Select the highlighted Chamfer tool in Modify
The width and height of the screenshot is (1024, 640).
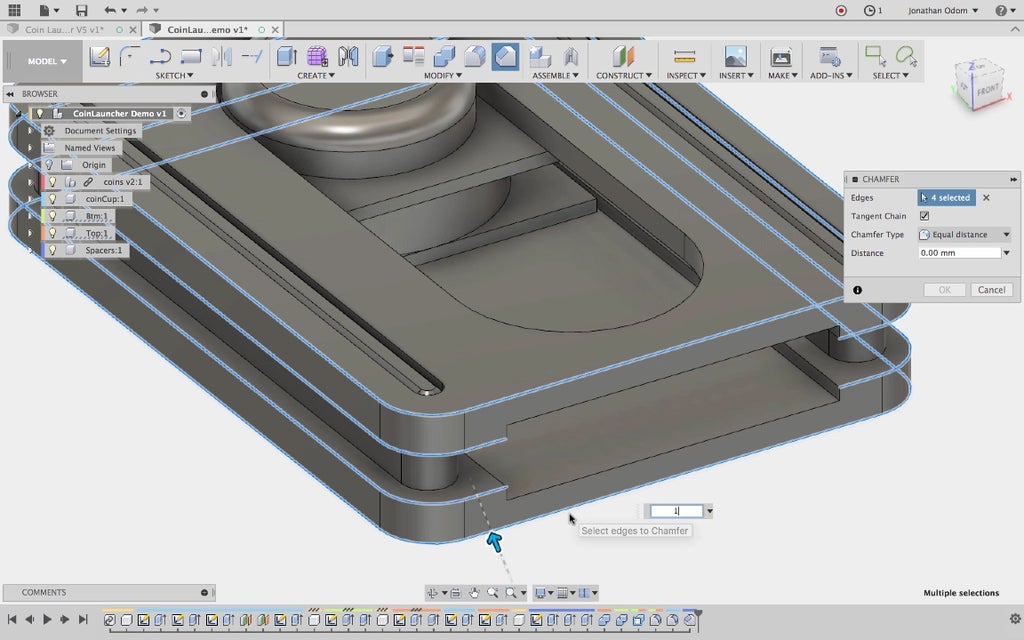point(505,57)
